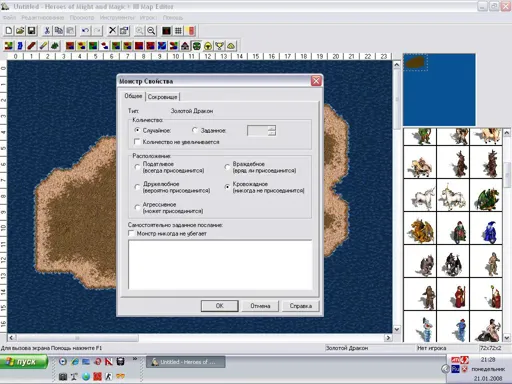Viewport: 512px width, 384px height.
Task: Confirm the dialog with OK
Action: (x=220, y=306)
